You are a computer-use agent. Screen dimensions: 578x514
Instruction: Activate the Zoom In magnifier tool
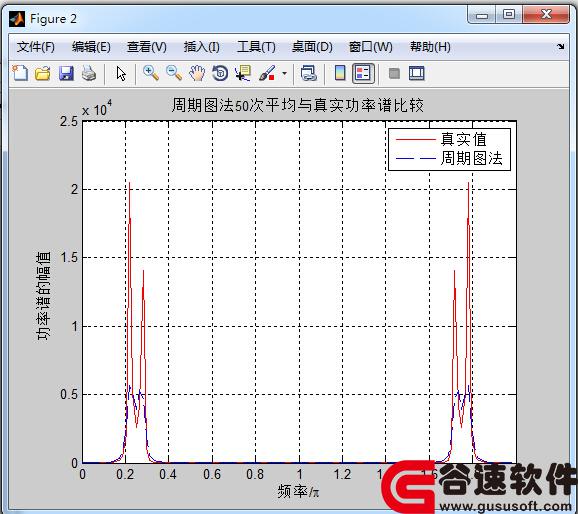151,73
